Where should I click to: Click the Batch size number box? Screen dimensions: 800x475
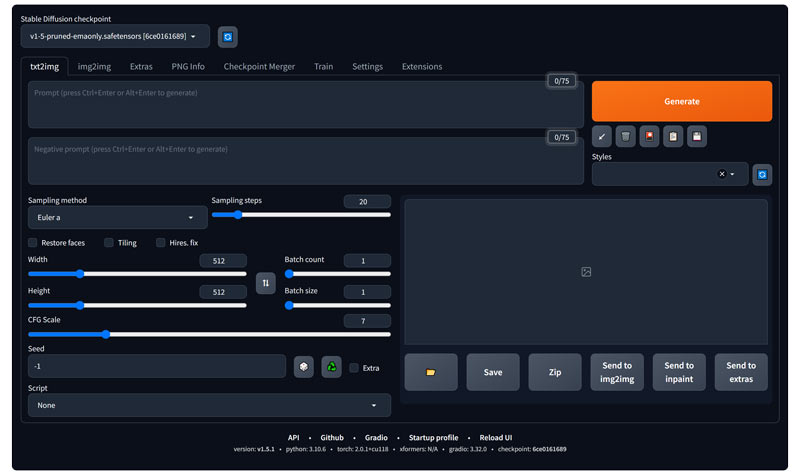click(x=367, y=292)
